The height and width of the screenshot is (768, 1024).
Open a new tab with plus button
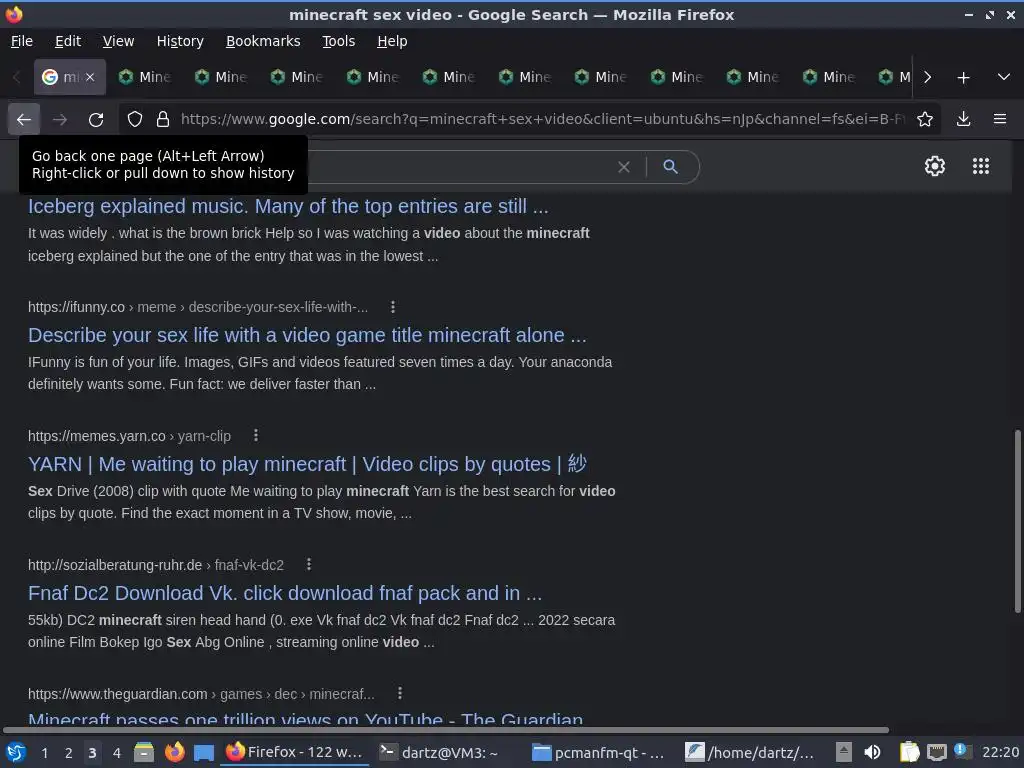[x=963, y=78]
